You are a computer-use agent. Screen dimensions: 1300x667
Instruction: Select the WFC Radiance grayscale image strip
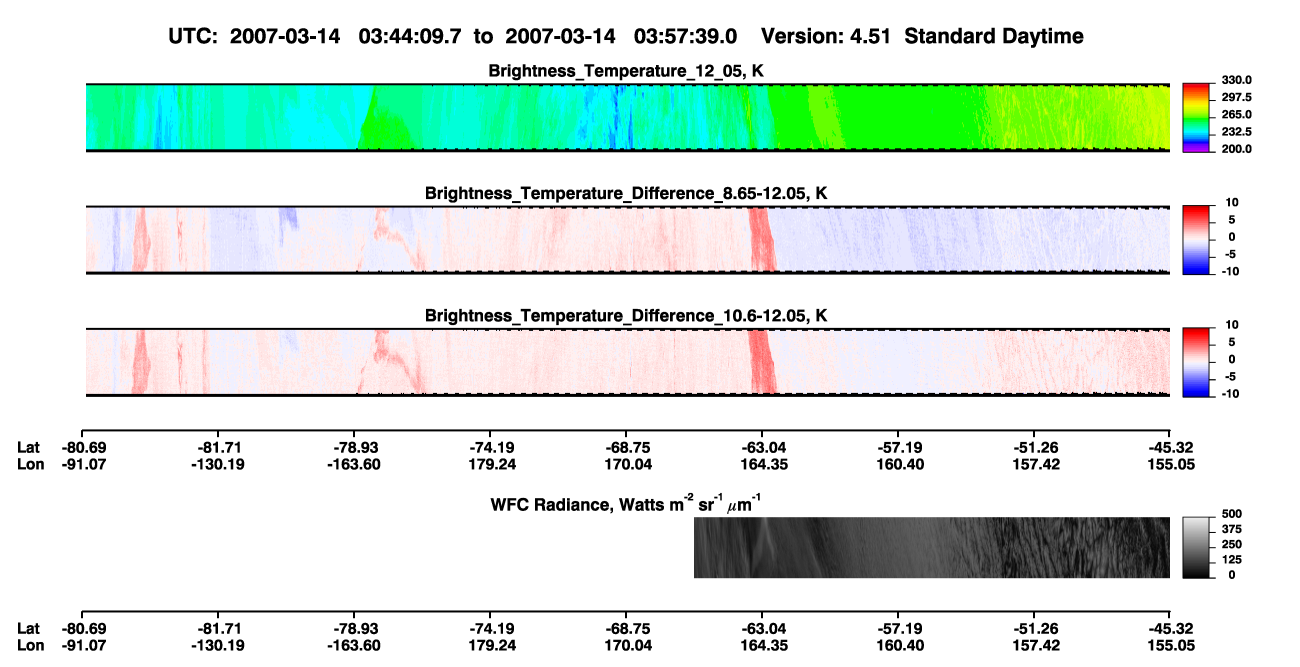coord(932,547)
